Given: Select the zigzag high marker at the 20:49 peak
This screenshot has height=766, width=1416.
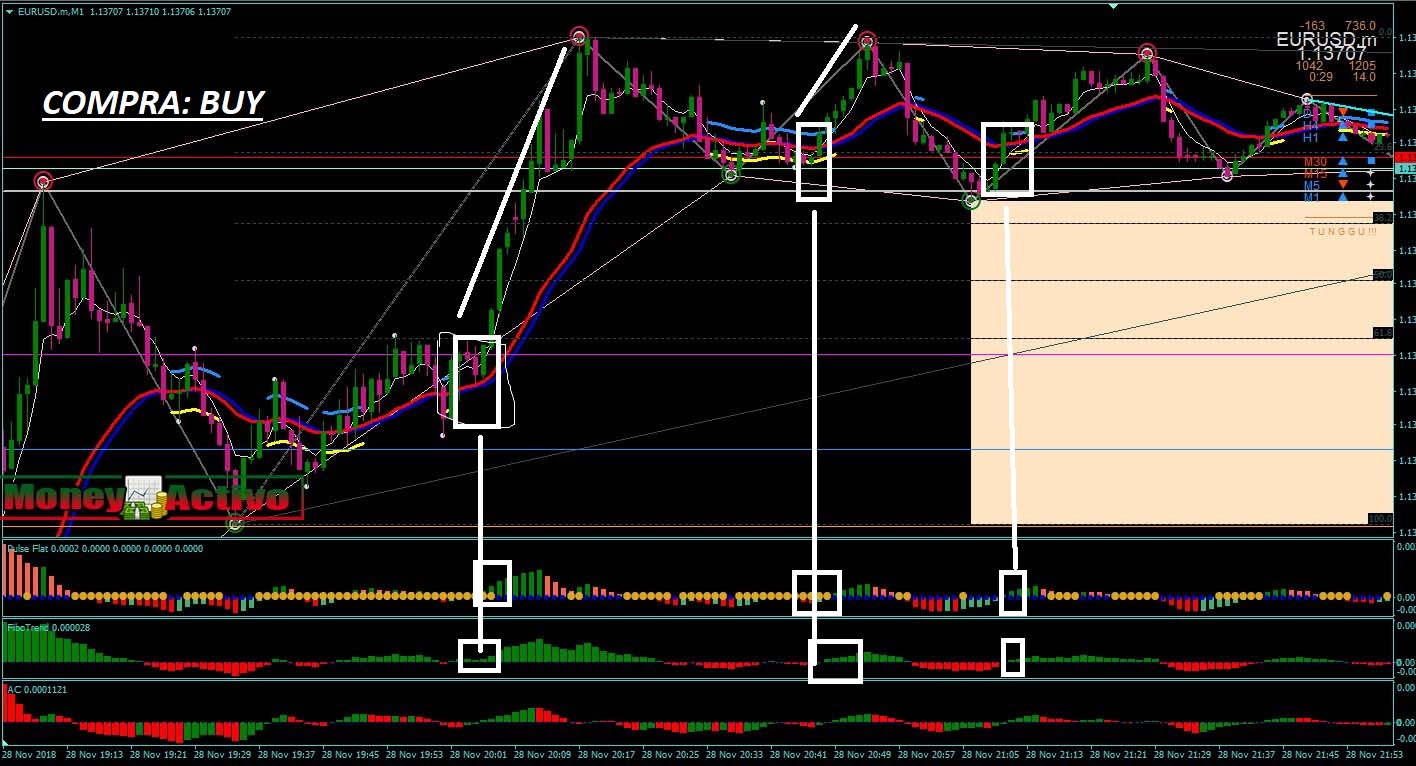Looking at the screenshot, I should point(867,41).
